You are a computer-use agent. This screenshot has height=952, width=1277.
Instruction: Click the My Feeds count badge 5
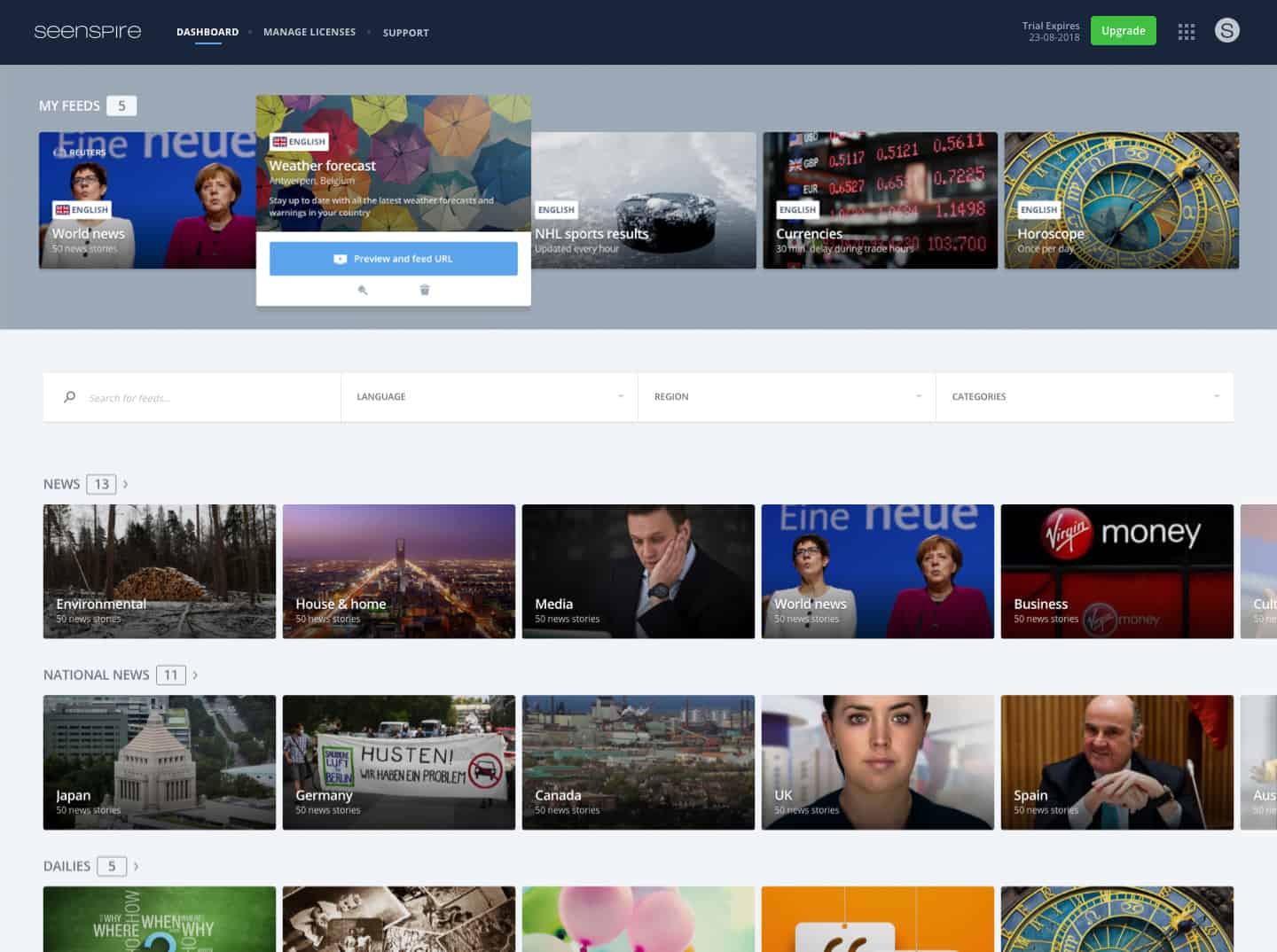click(x=121, y=105)
